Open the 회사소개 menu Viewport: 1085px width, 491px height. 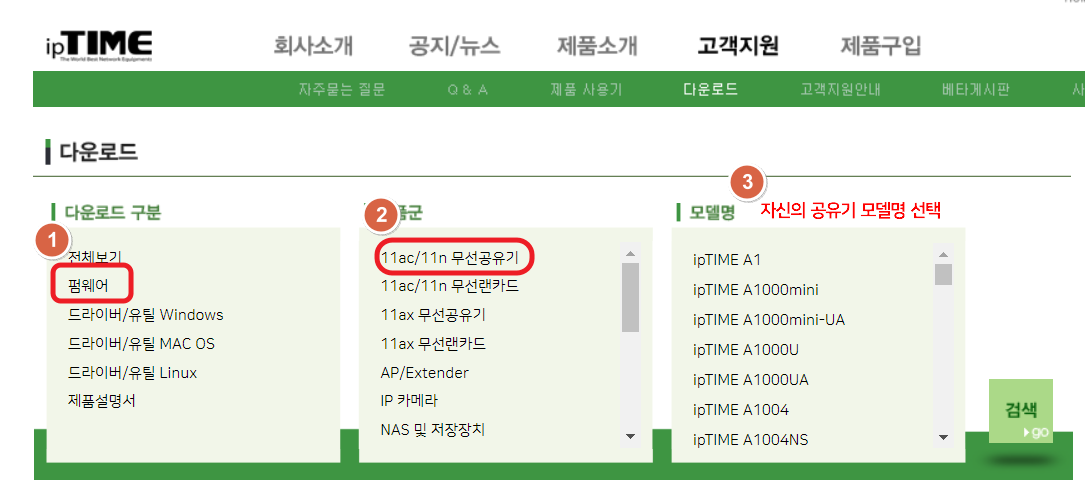313,46
